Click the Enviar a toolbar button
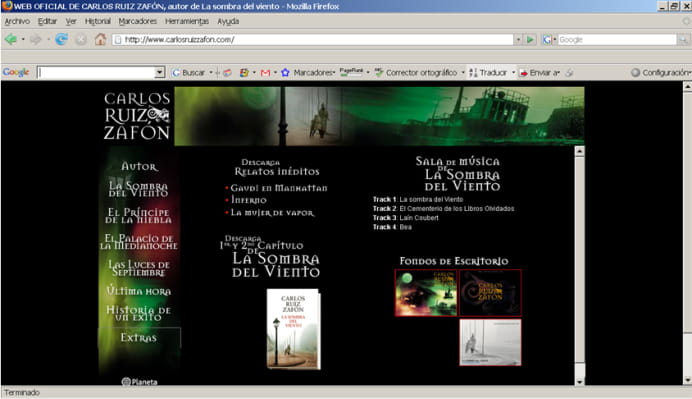 pos(539,73)
